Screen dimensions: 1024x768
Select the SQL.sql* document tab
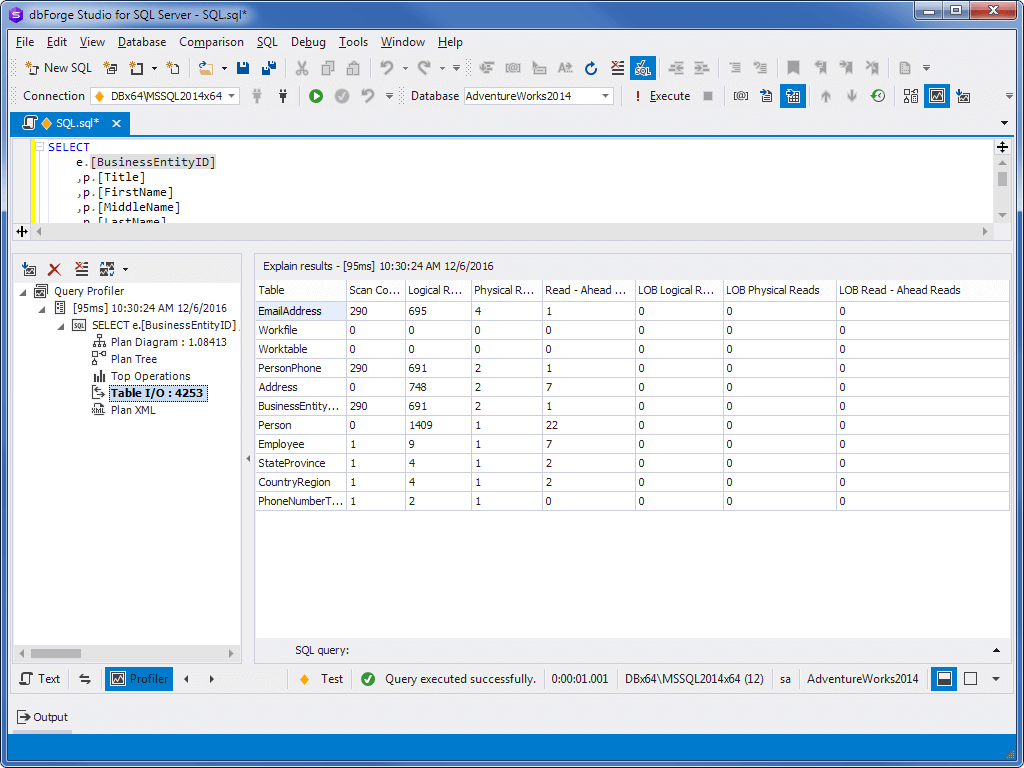pos(70,123)
